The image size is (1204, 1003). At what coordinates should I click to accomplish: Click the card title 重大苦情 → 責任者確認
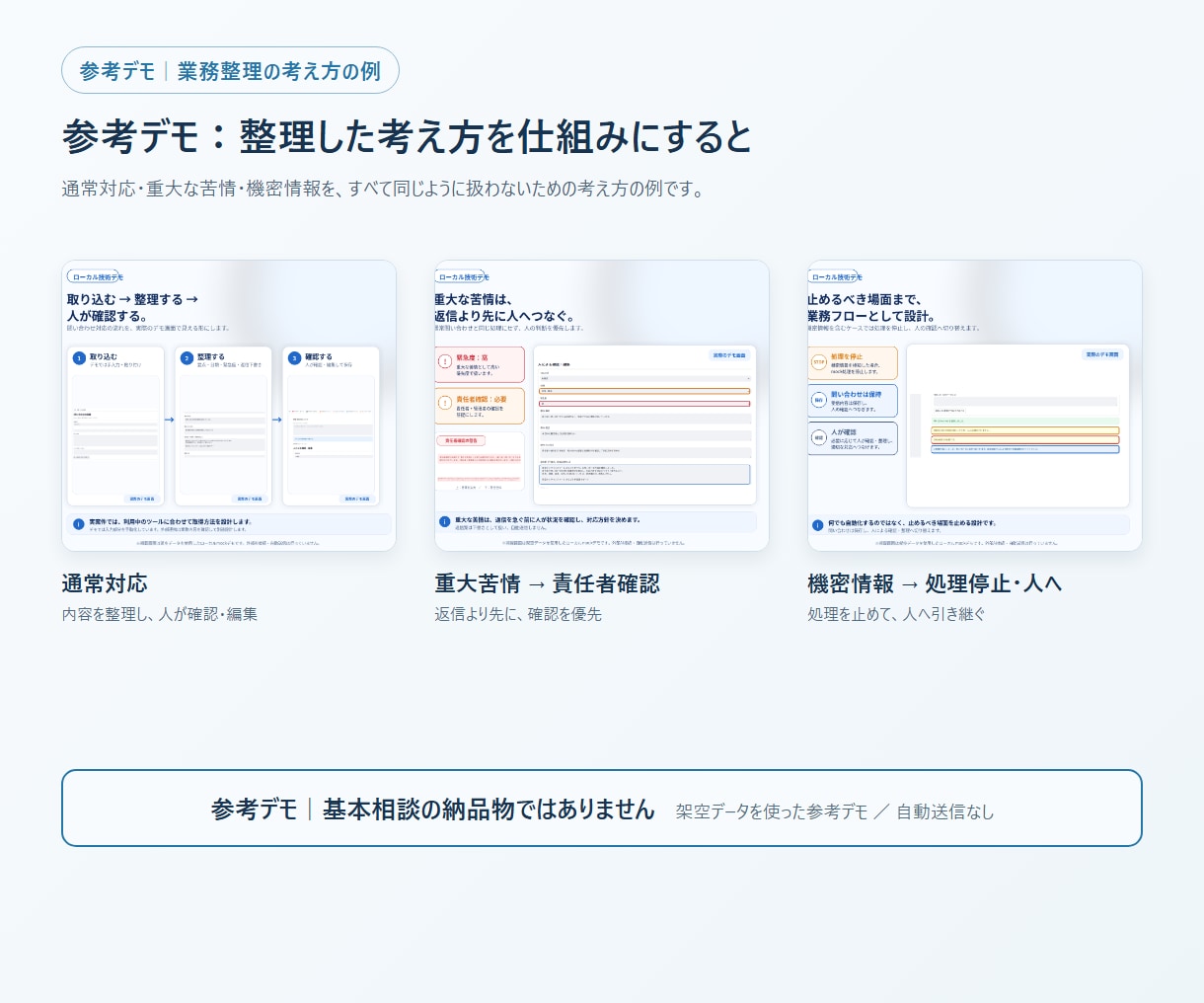coord(548,583)
